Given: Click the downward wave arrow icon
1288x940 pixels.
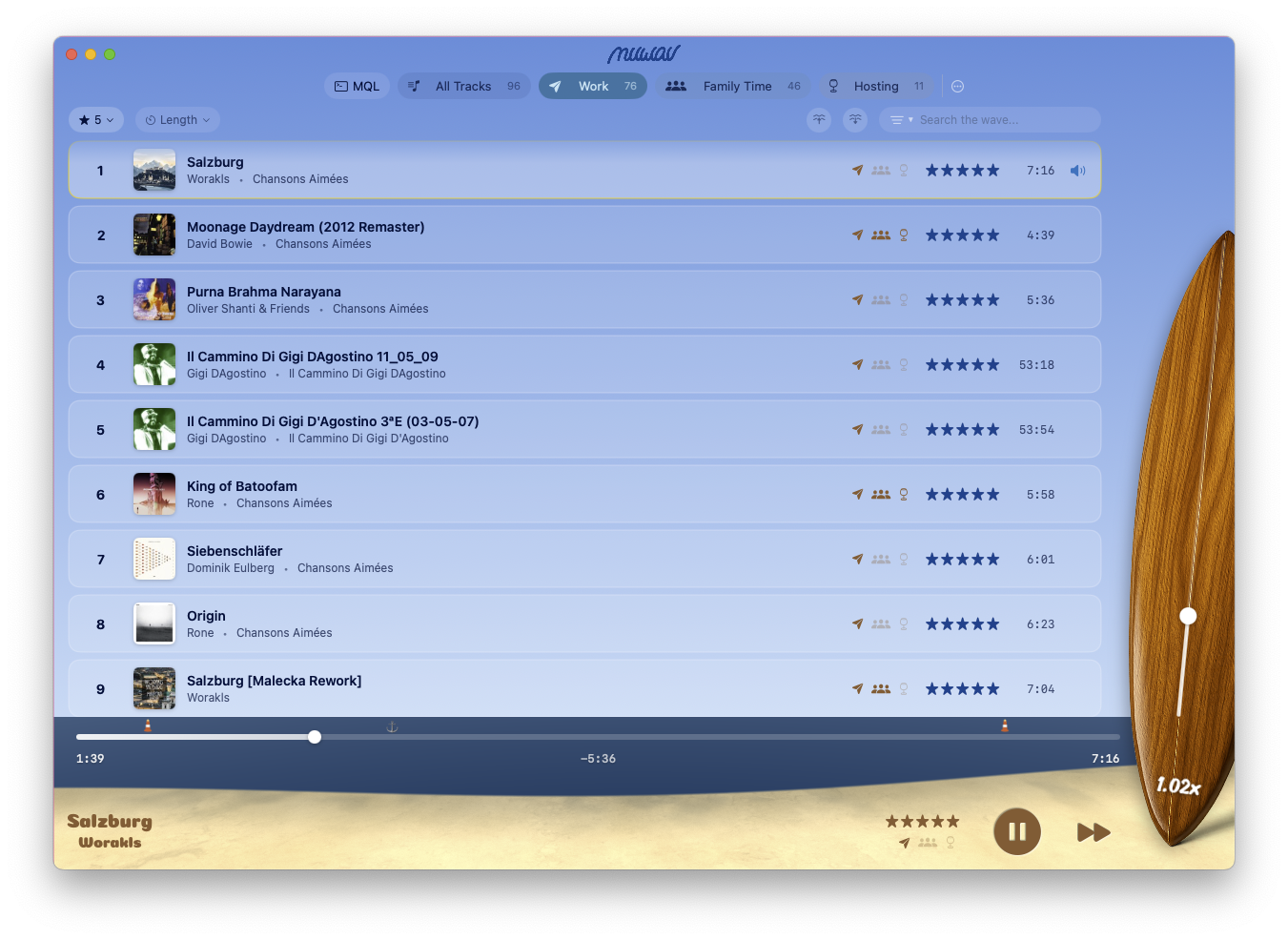Looking at the screenshot, I should coord(855,119).
